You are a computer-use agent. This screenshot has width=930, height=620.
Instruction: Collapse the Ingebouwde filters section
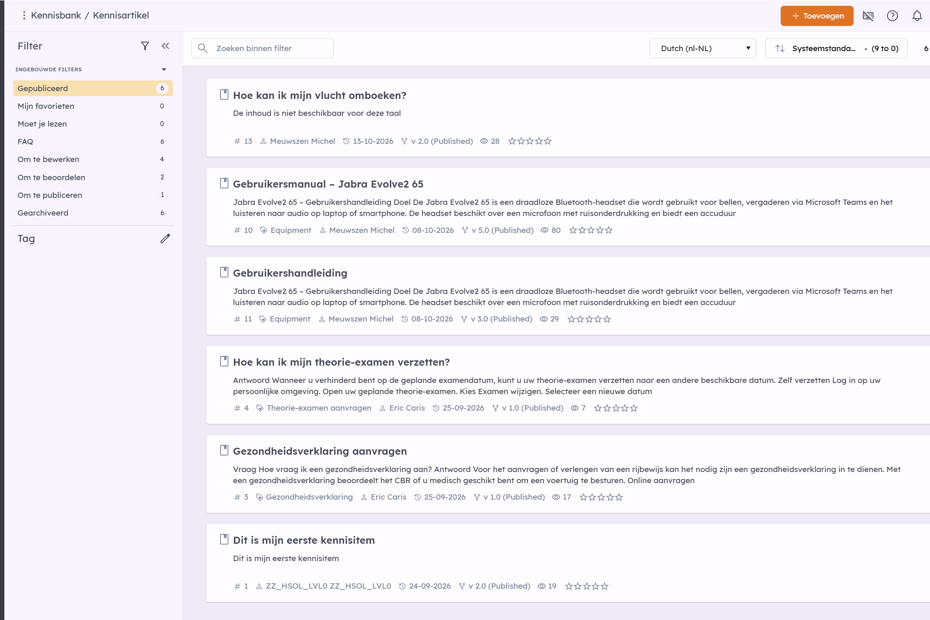coord(164,69)
